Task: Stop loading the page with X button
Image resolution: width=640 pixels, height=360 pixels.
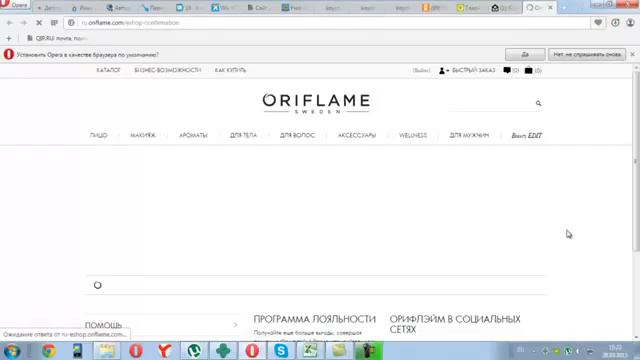Action: [39, 23]
